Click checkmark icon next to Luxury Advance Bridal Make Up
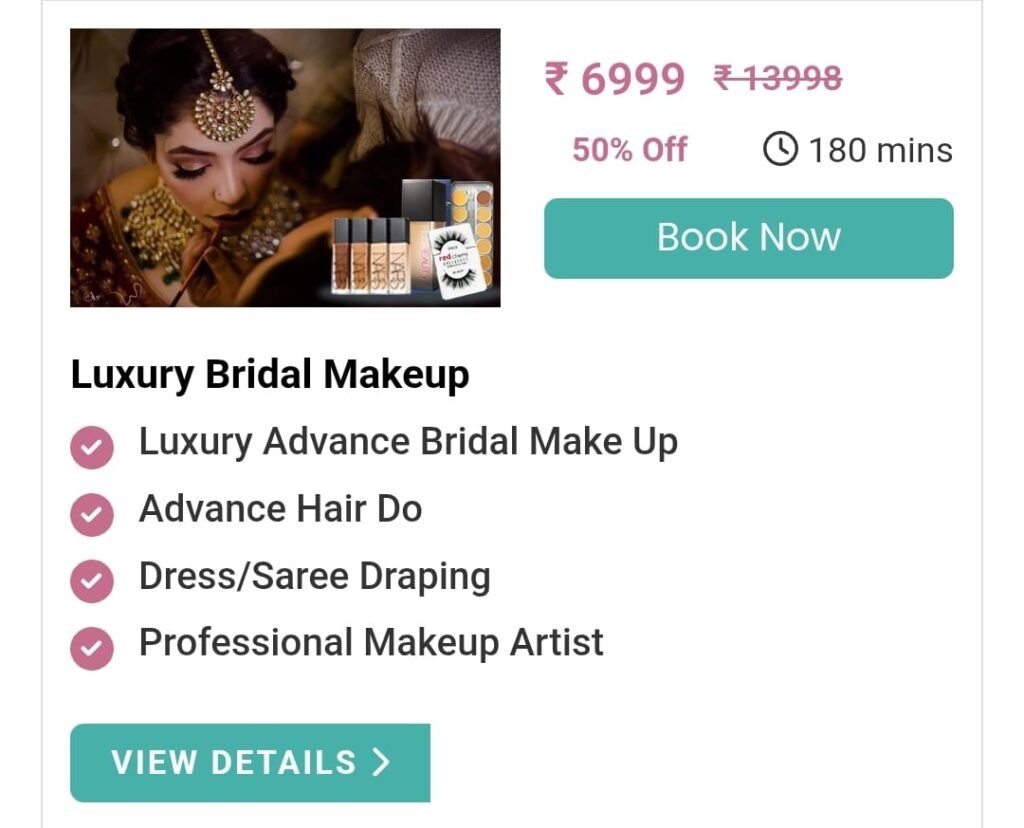The height and width of the screenshot is (828, 1024). [92, 447]
